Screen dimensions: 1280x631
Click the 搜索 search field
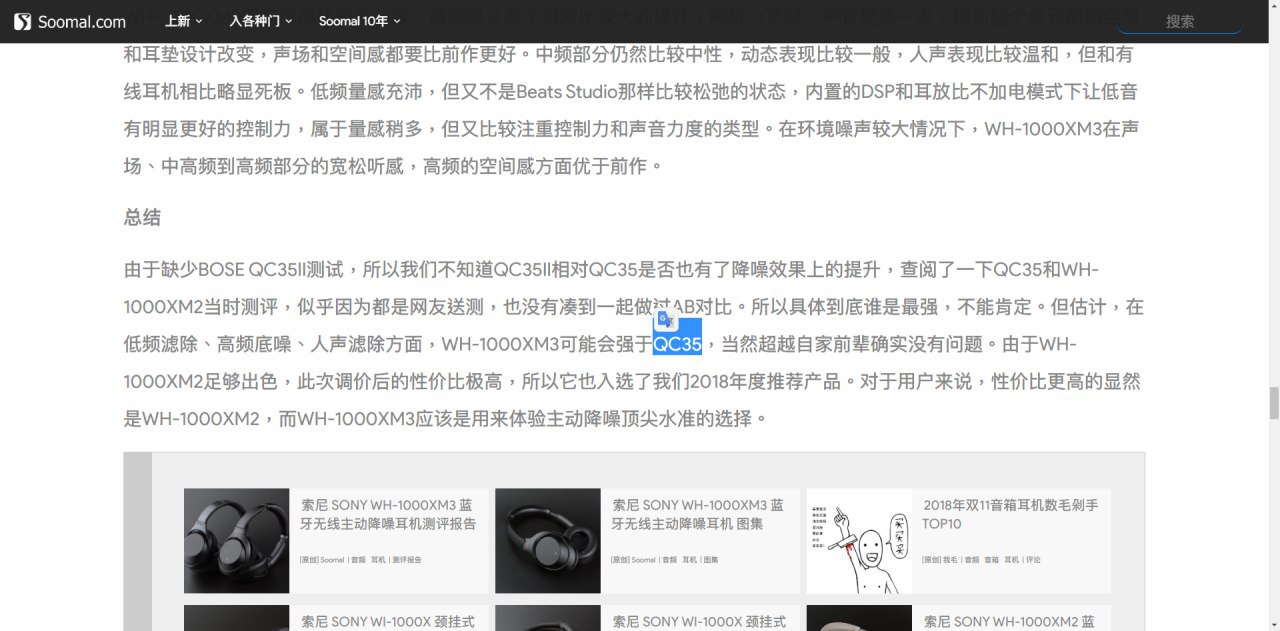click(x=1180, y=21)
